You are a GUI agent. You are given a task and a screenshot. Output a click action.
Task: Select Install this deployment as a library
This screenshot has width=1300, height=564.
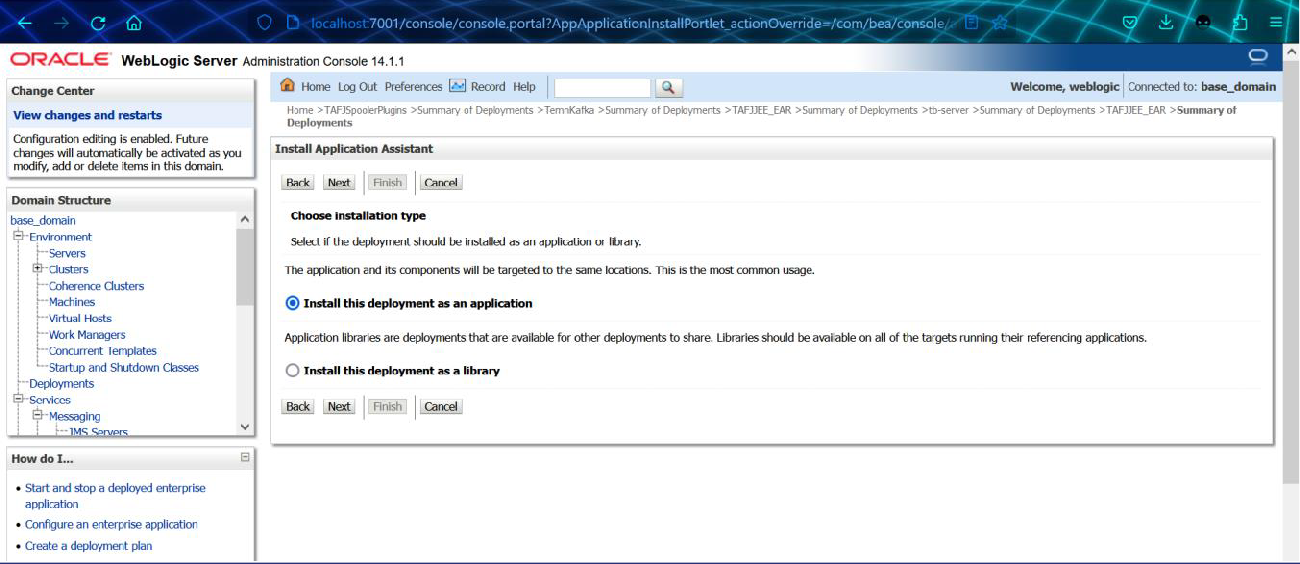click(x=292, y=370)
